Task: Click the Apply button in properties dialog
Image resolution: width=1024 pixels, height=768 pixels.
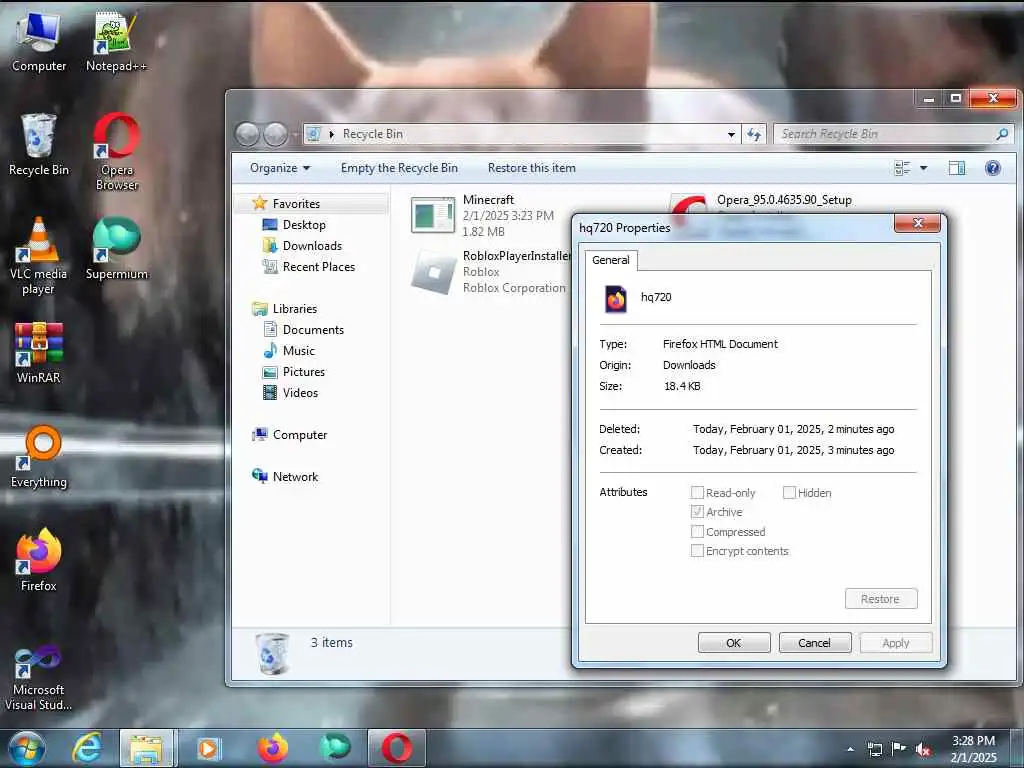Action: [x=895, y=643]
